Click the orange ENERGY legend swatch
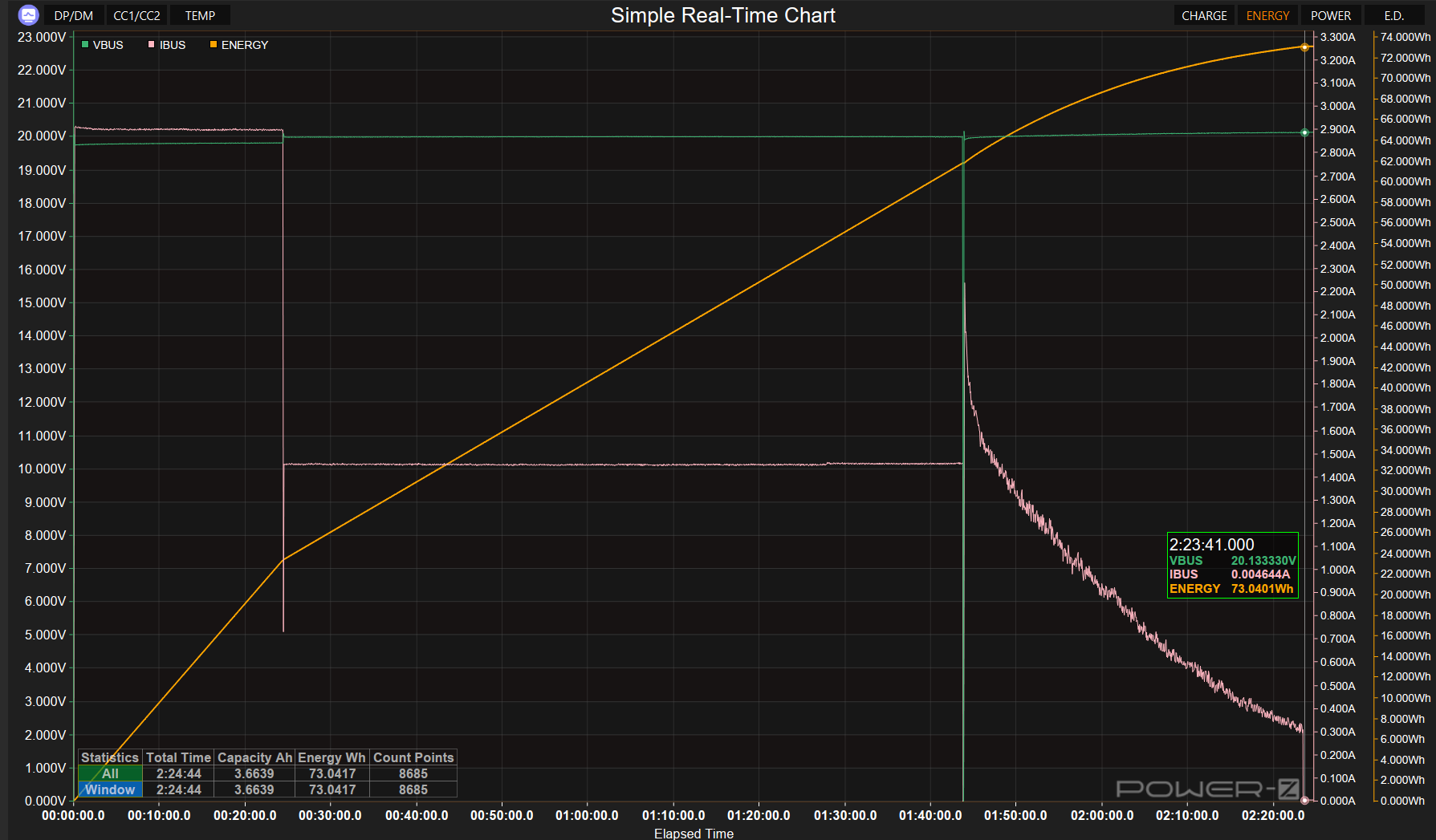 pos(214,45)
